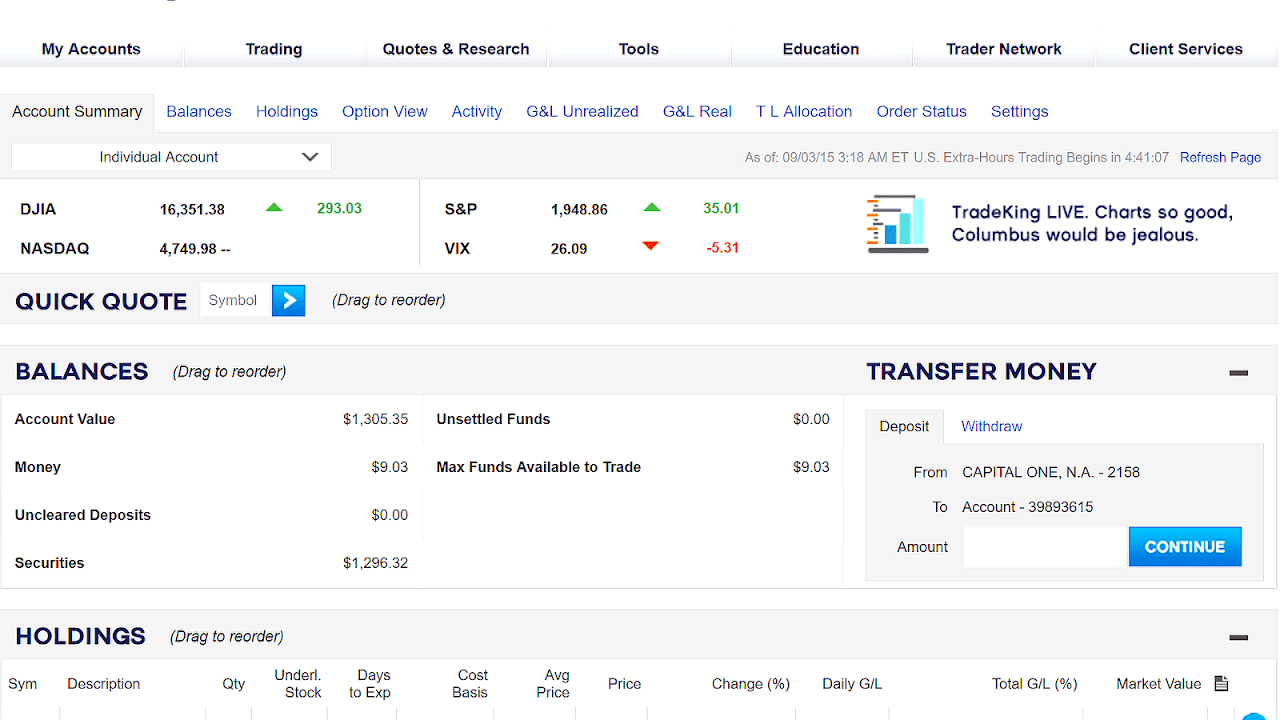The width and height of the screenshot is (1280, 720).
Task: Click the minus icon on Transfer Money panel
Action: pyautogui.click(x=1238, y=372)
